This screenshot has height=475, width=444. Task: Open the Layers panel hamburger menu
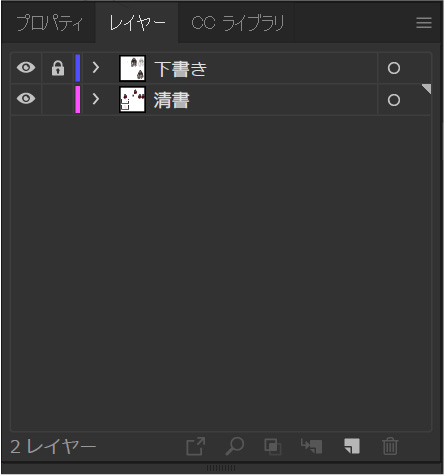424,23
